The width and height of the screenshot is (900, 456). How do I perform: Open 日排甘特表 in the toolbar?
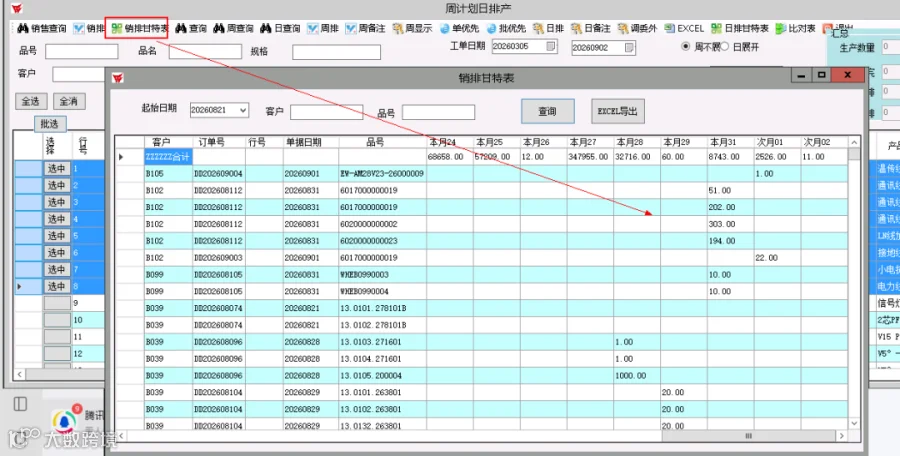click(740, 28)
